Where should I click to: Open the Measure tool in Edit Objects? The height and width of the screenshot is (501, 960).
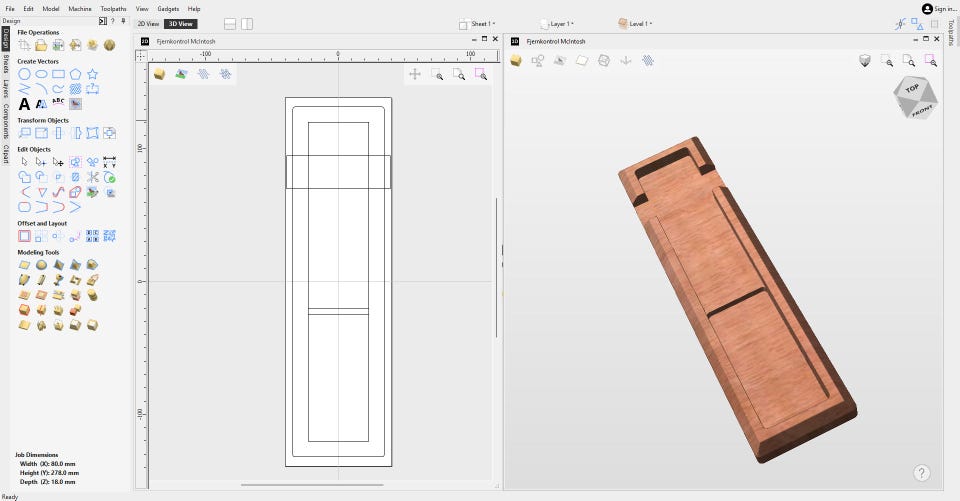click(x=109, y=162)
